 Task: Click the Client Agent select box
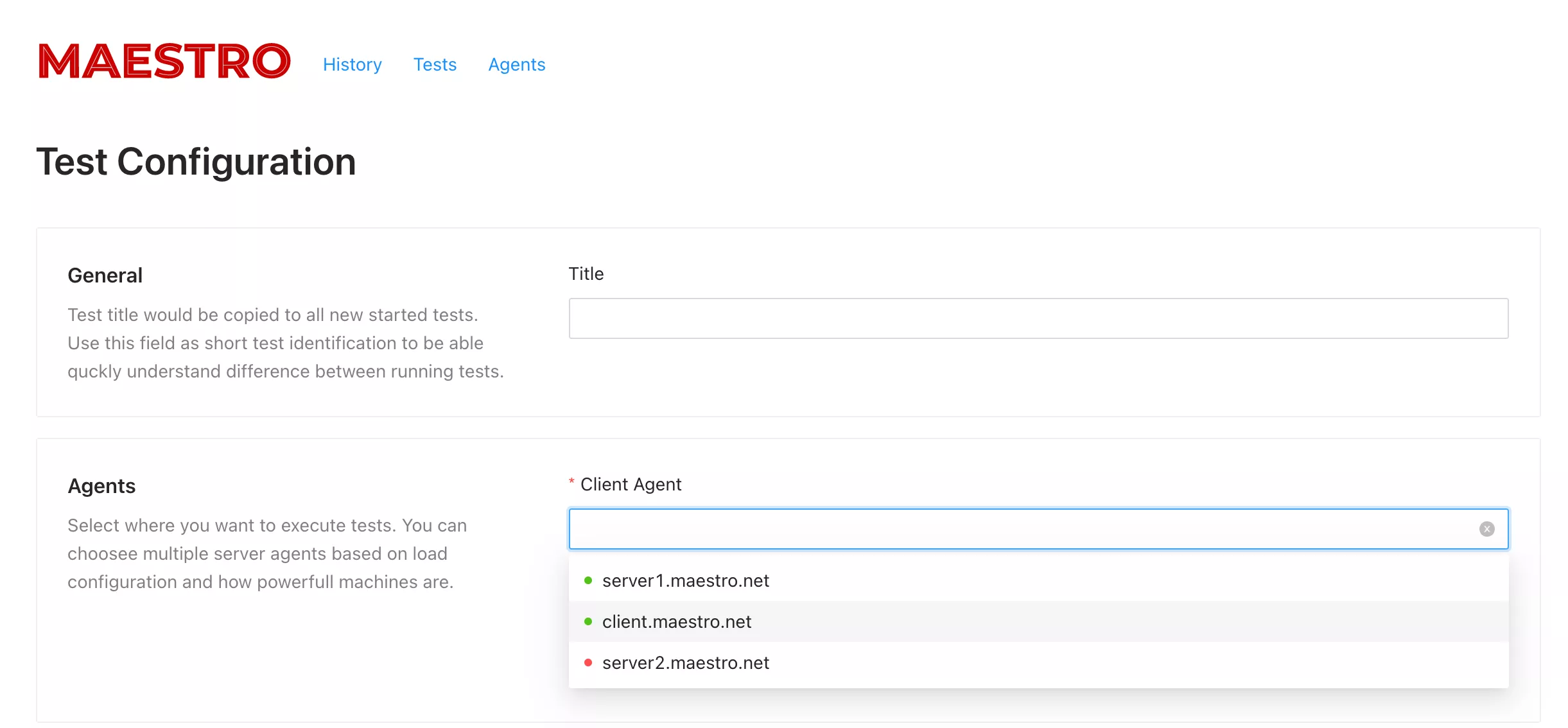pos(1038,529)
